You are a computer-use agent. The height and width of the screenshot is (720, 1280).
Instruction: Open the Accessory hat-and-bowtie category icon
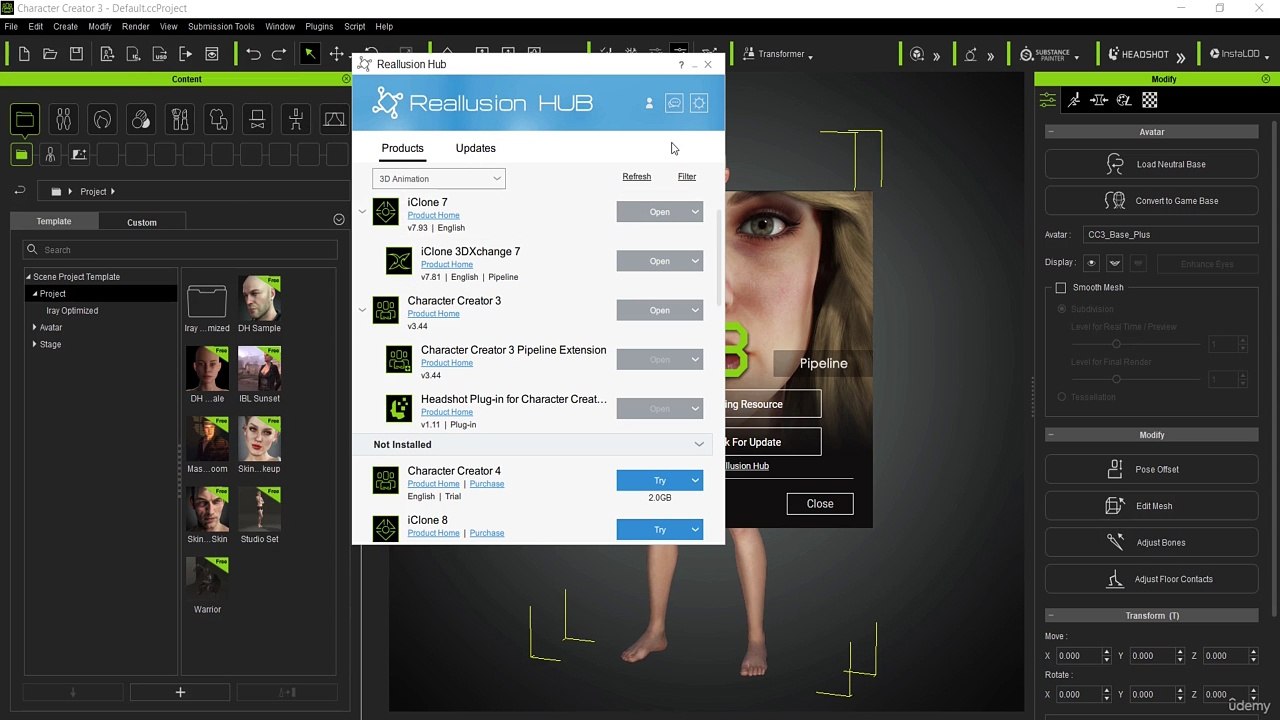tap(257, 120)
